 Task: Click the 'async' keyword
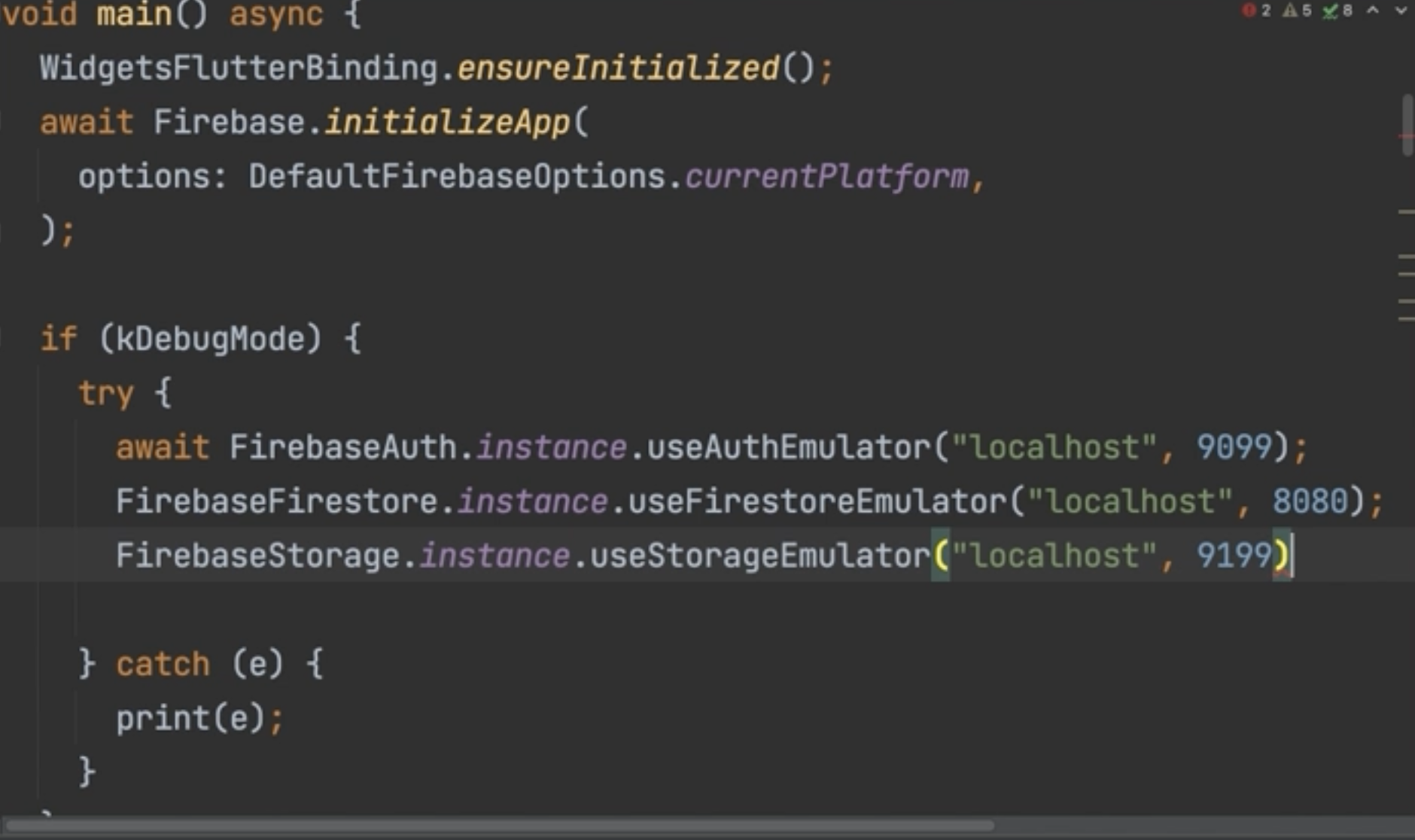[x=276, y=14]
